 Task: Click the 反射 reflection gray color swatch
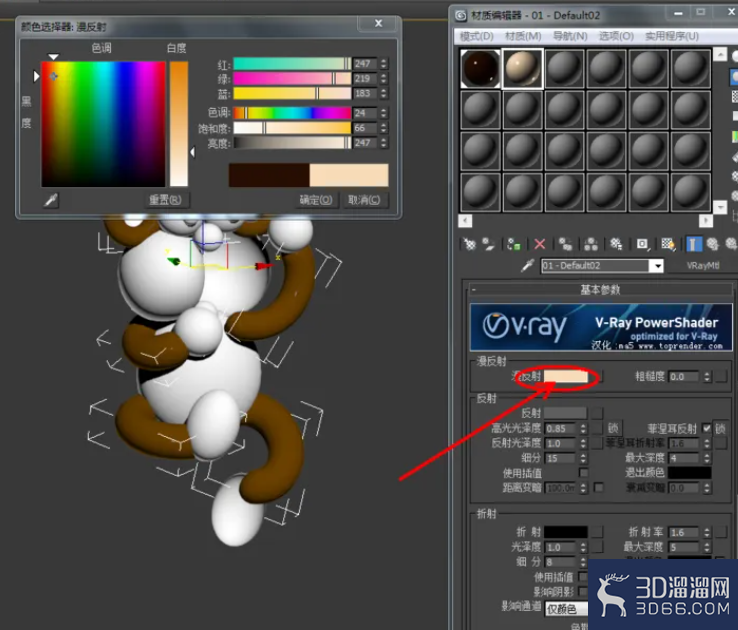pyautogui.click(x=566, y=413)
